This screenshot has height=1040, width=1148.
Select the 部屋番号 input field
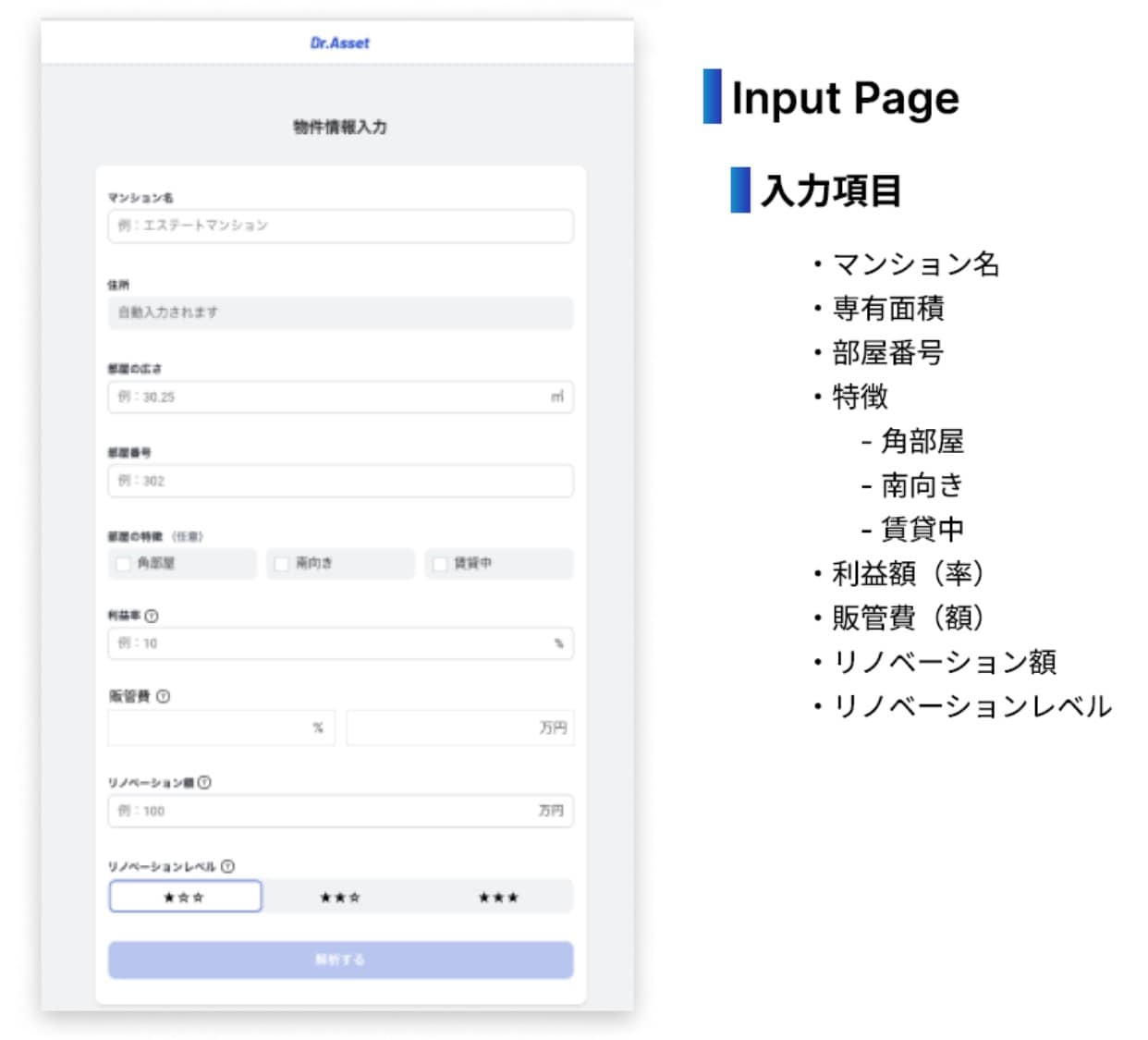pos(340,481)
